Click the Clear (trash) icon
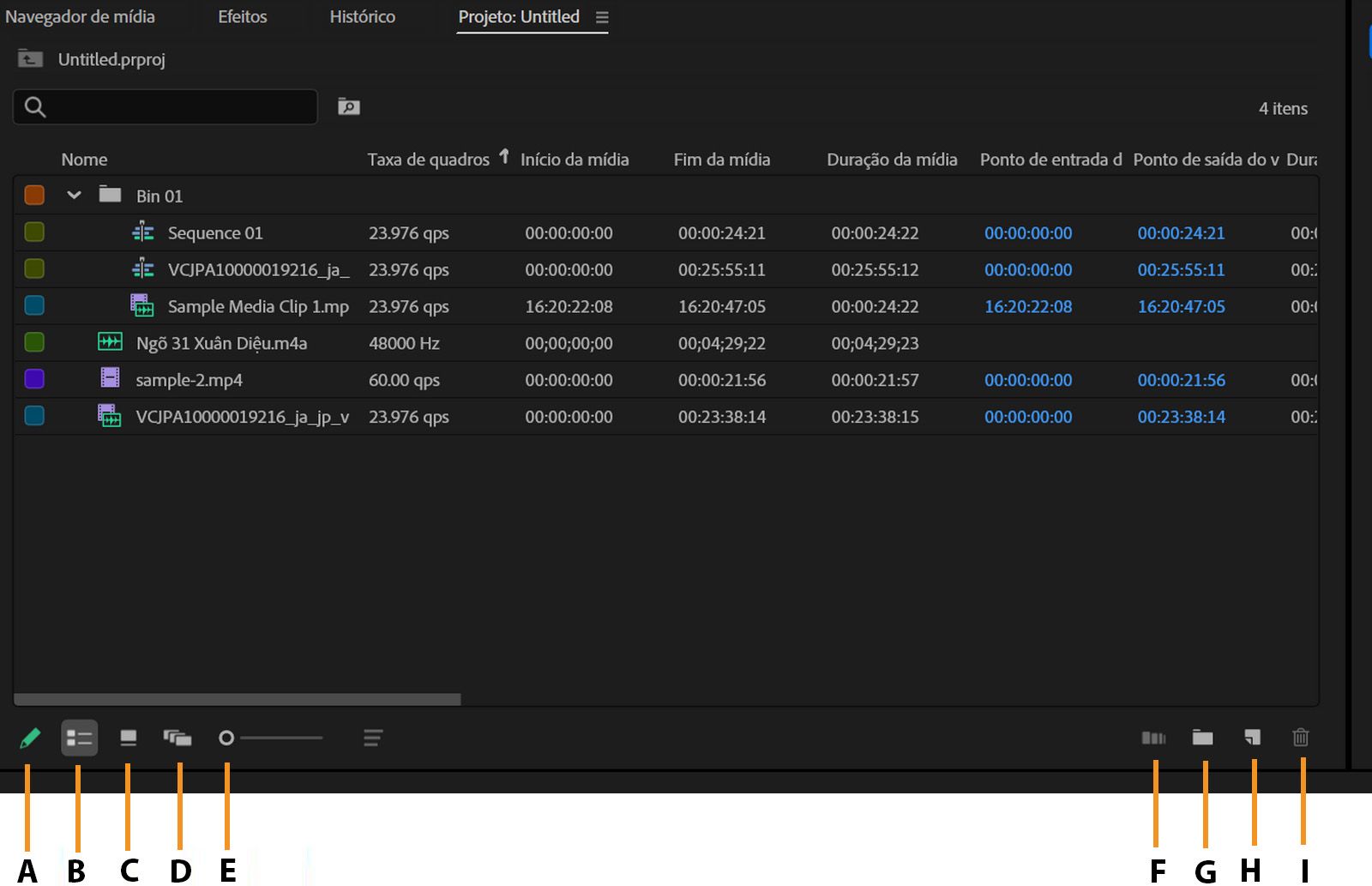 point(1300,738)
